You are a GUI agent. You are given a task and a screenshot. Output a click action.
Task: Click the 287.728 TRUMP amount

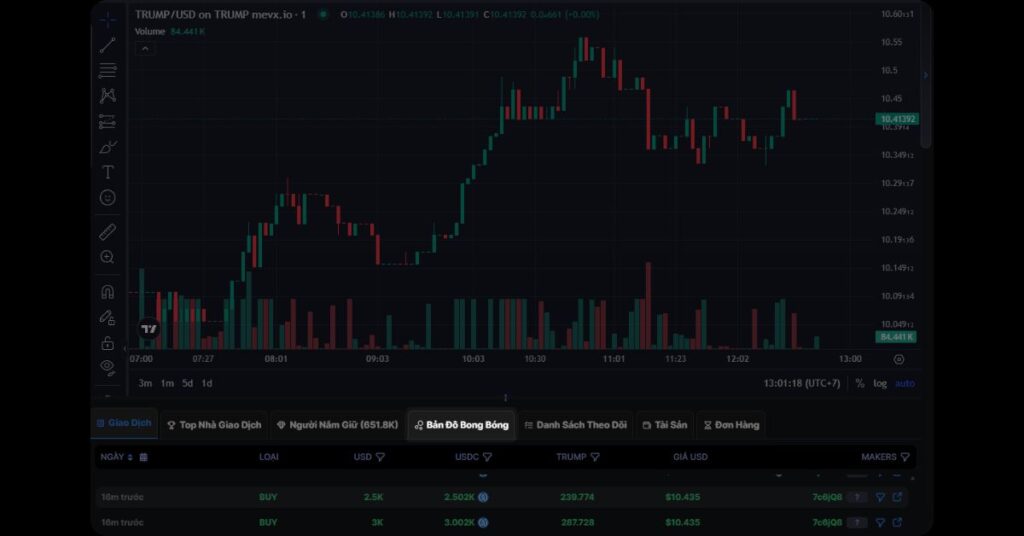click(x=577, y=522)
